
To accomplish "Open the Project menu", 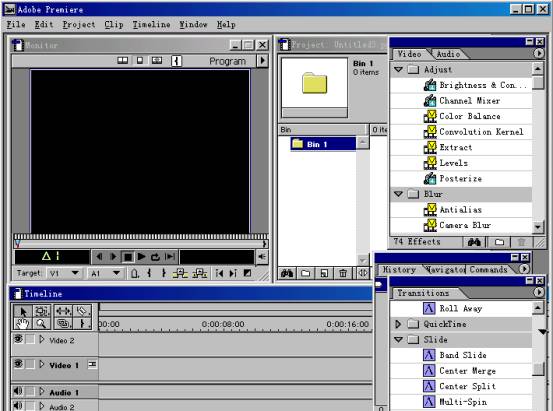I will coord(79,24).
